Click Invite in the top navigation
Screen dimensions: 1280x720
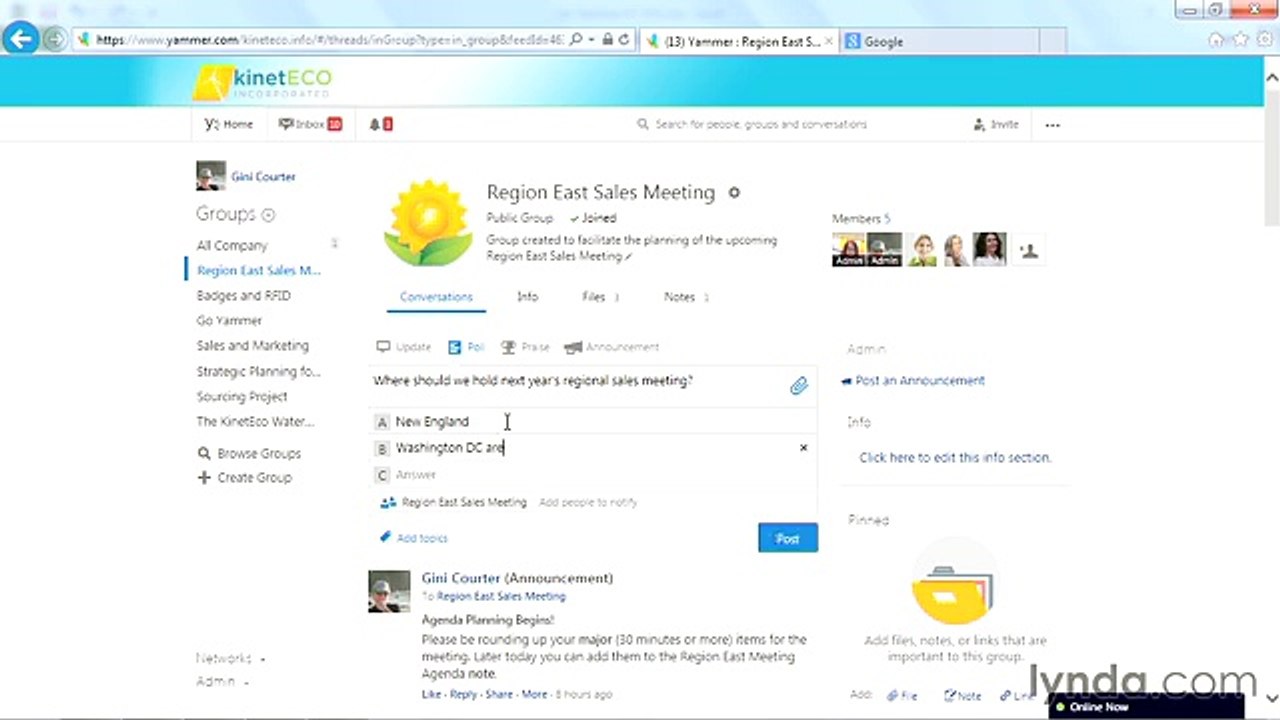[995, 125]
